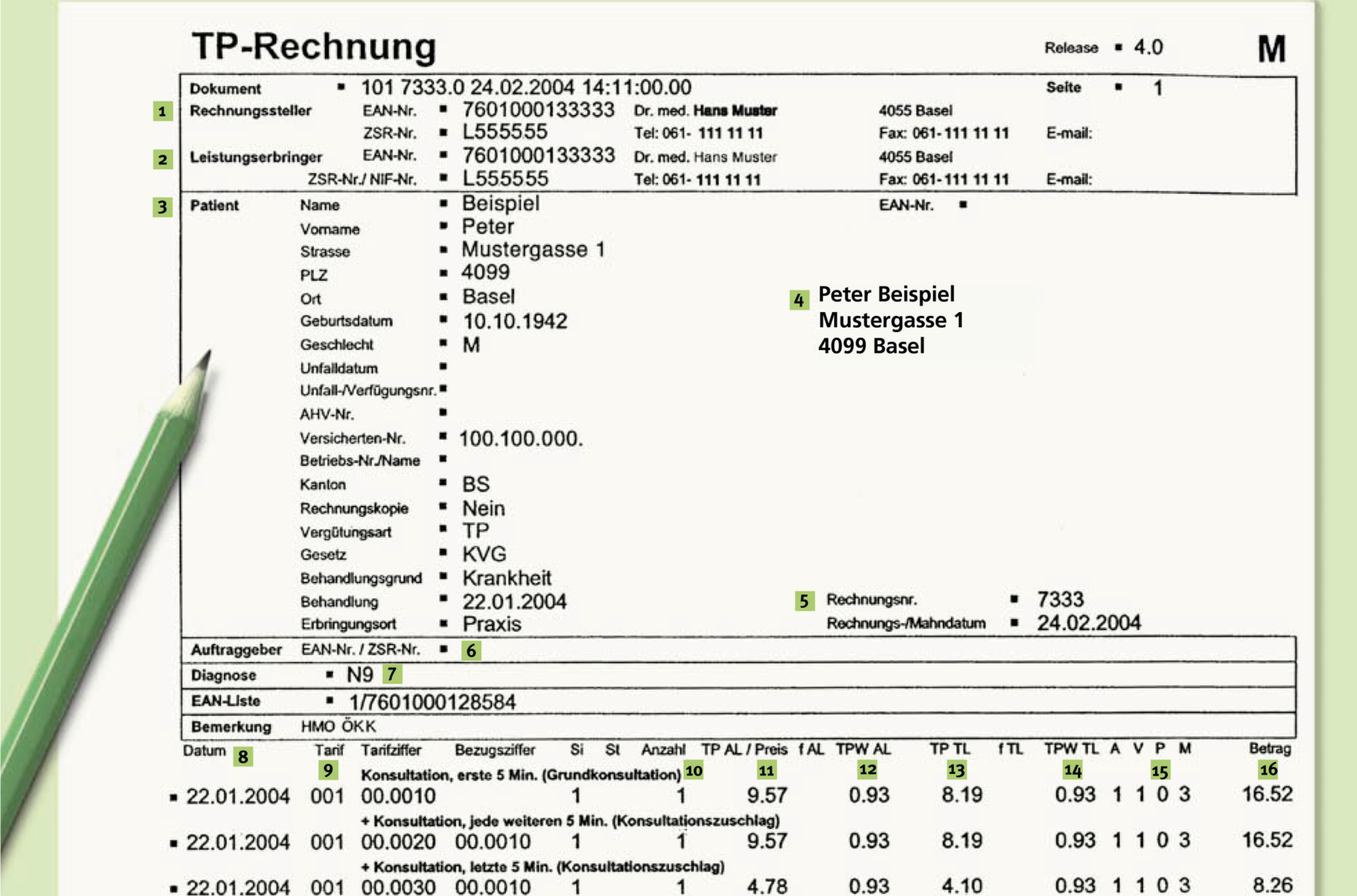Viewport: 1357px width, 896px height.
Task: Click the TP-Rechnung title heading
Action: (x=314, y=46)
